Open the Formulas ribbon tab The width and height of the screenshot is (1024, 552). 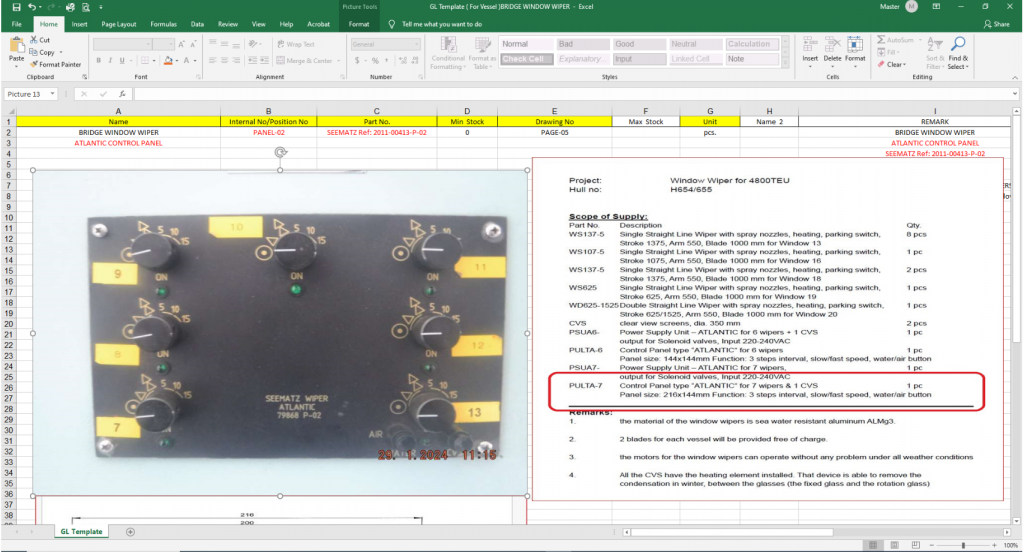click(x=163, y=23)
